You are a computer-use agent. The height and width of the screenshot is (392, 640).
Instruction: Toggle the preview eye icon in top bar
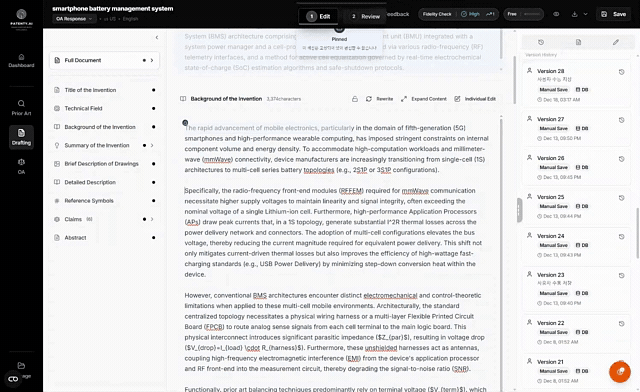coord(556,14)
